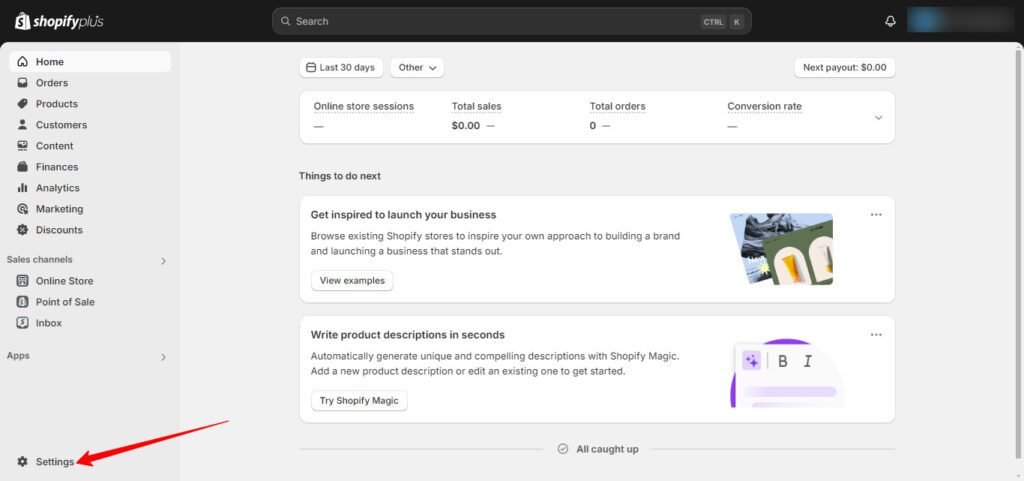Open the Other channel dropdown

click(417, 67)
